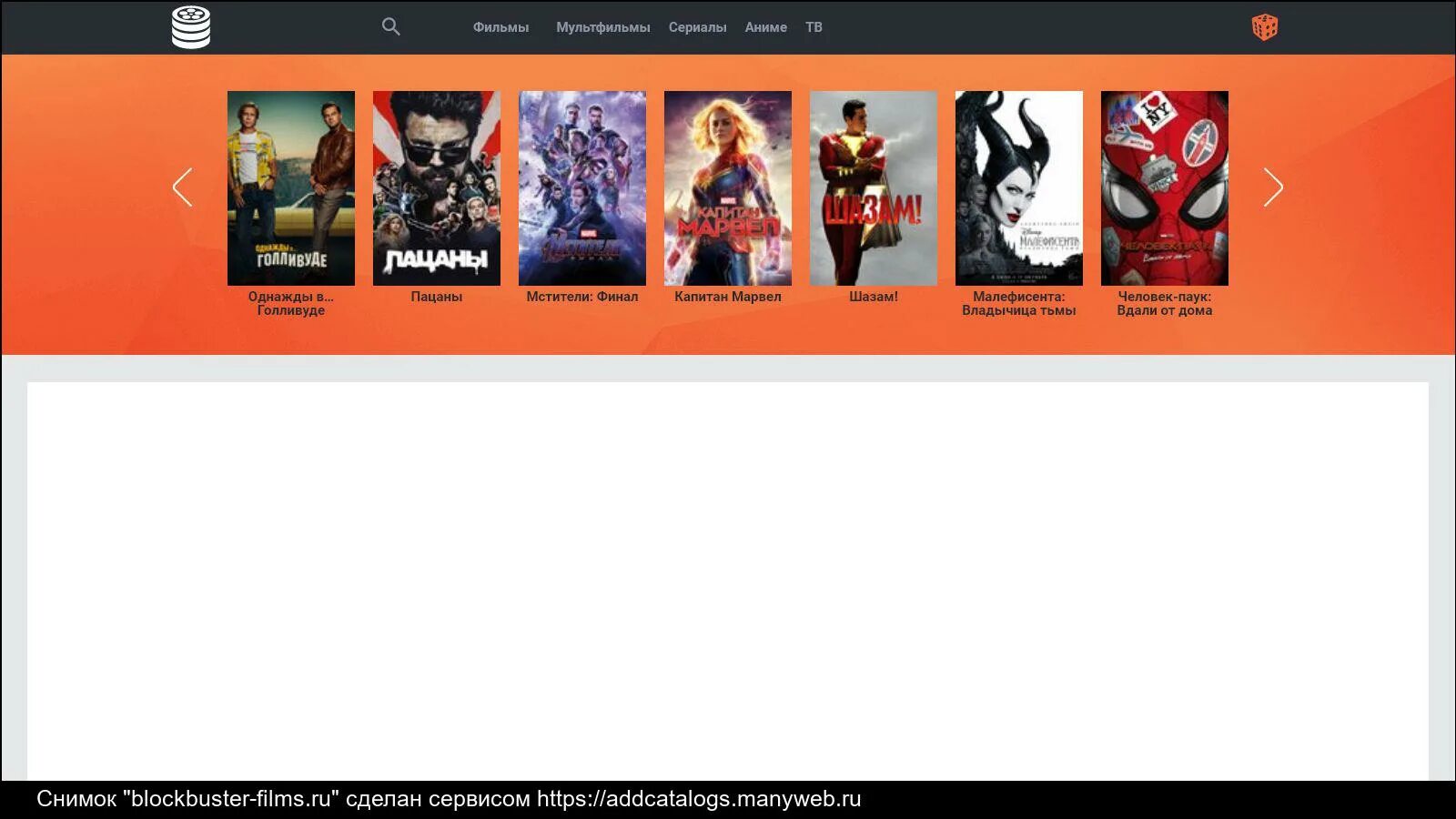1456x819 pixels.
Task: Click the Однажды в... Голливуде title link
Action: coord(291,303)
